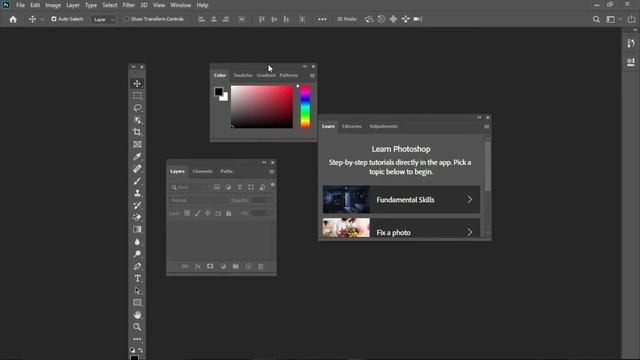The height and width of the screenshot is (360, 640).
Task: Select the Blur tool
Action: (x=137, y=242)
